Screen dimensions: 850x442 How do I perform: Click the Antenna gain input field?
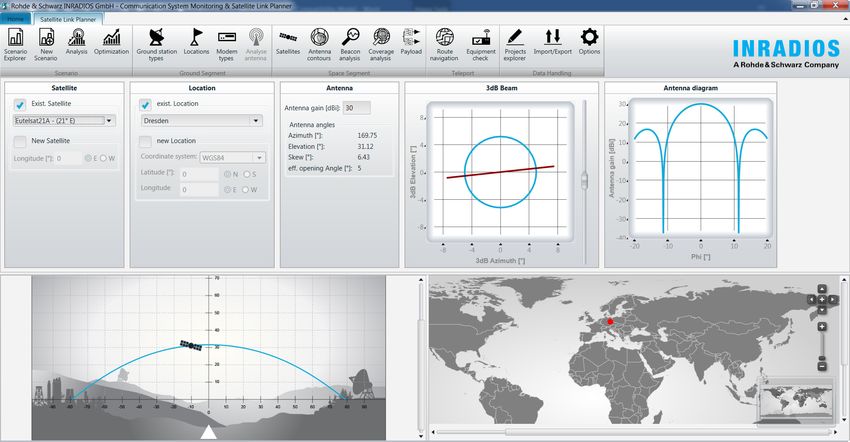[357, 108]
